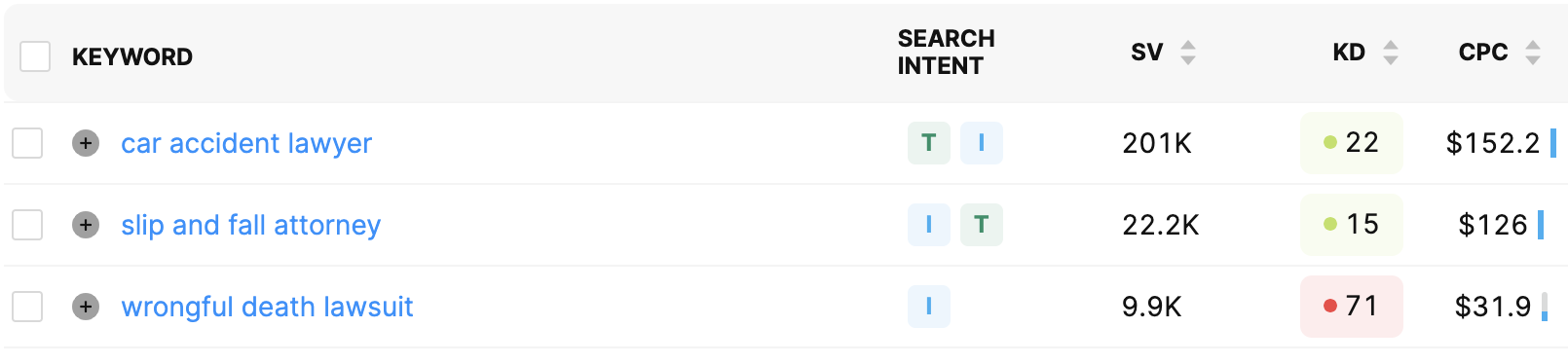The width and height of the screenshot is (1568, 364).
Task: Sort the table by CPC arrows
Action: 1533,53
